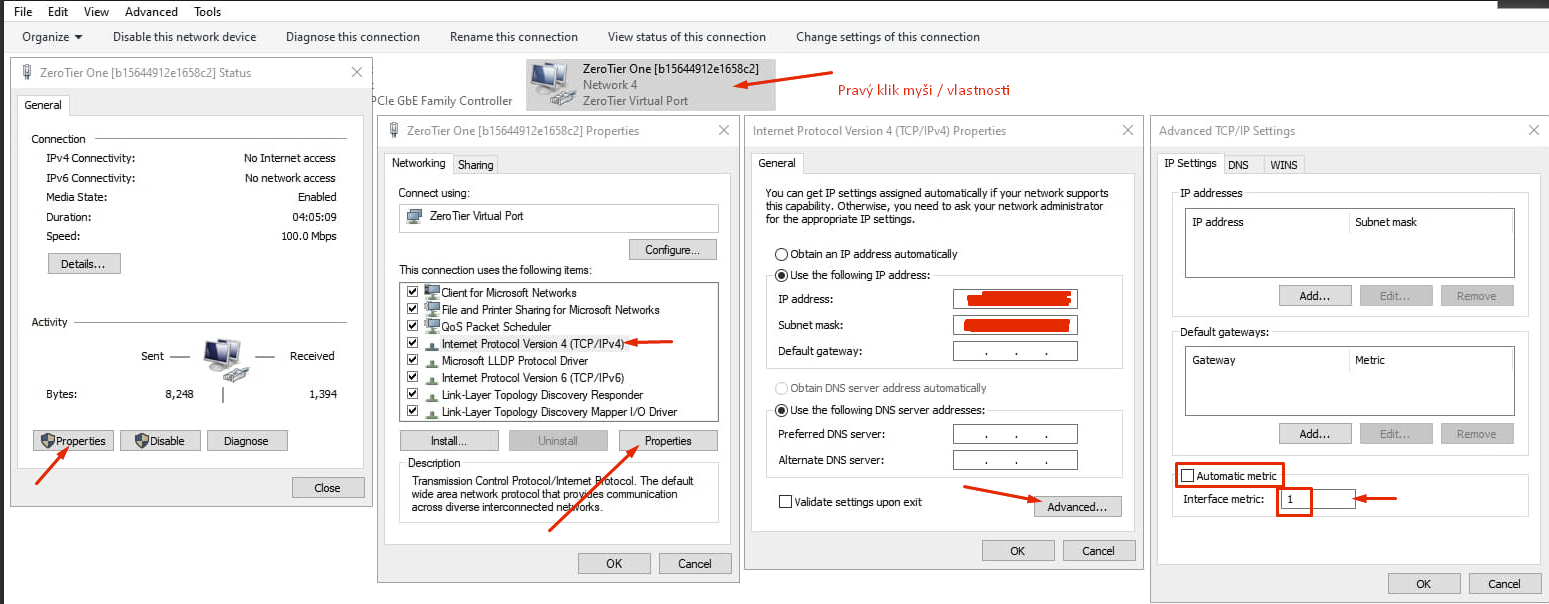The image size is (1549, 604).
Task: Toggle the Client for Microsoft Networks checkbox
Action: (x=412, y=292)
